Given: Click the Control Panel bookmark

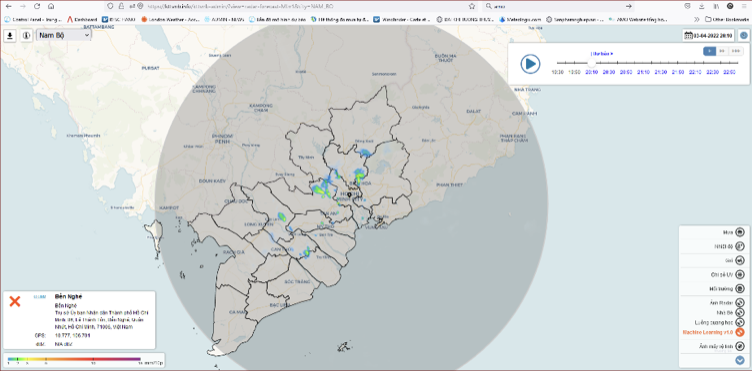Looking at the screenshot, I should click(x=33, y=20).
